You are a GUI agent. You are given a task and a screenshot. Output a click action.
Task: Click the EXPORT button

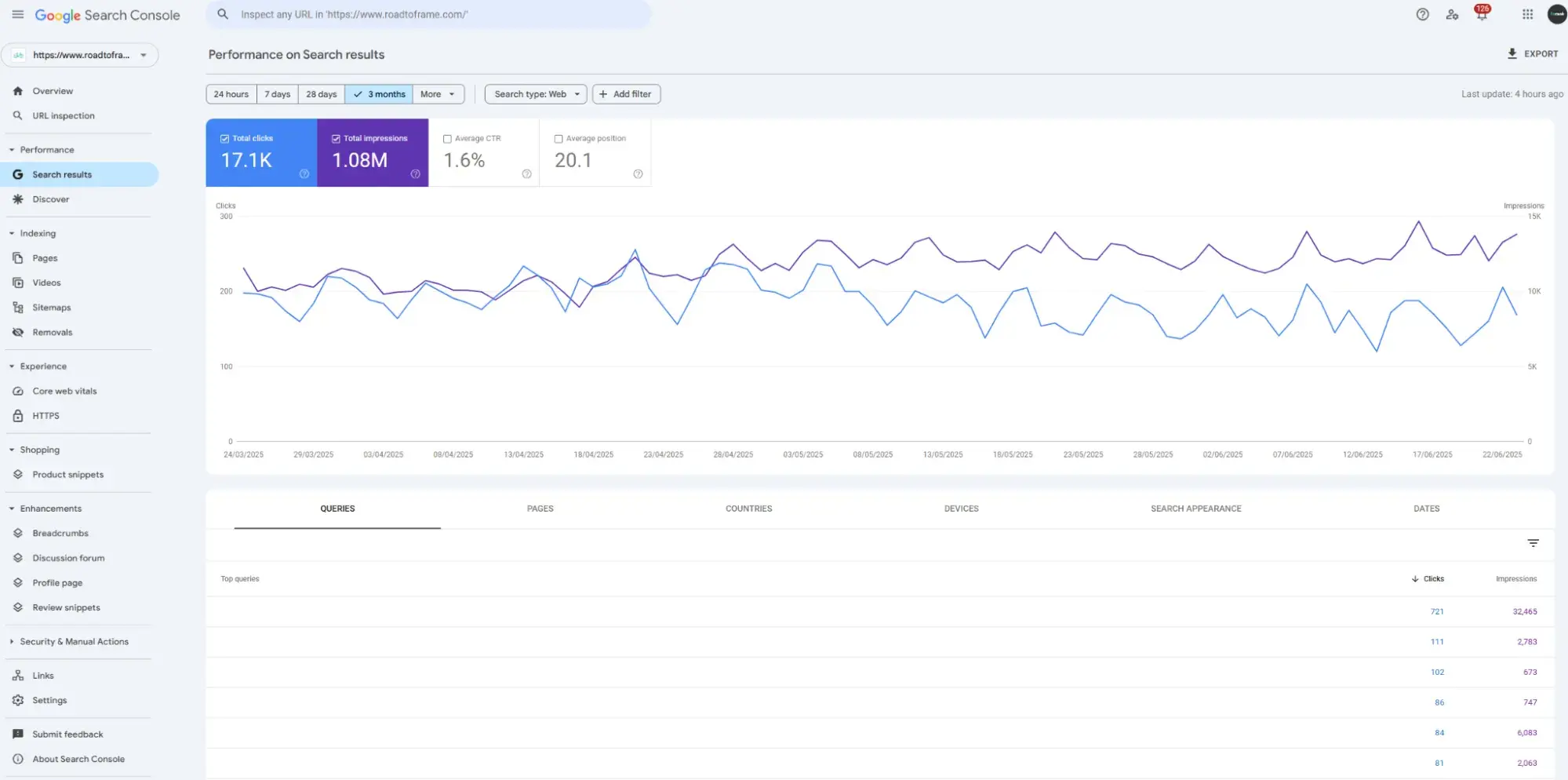pos(1533,53)
